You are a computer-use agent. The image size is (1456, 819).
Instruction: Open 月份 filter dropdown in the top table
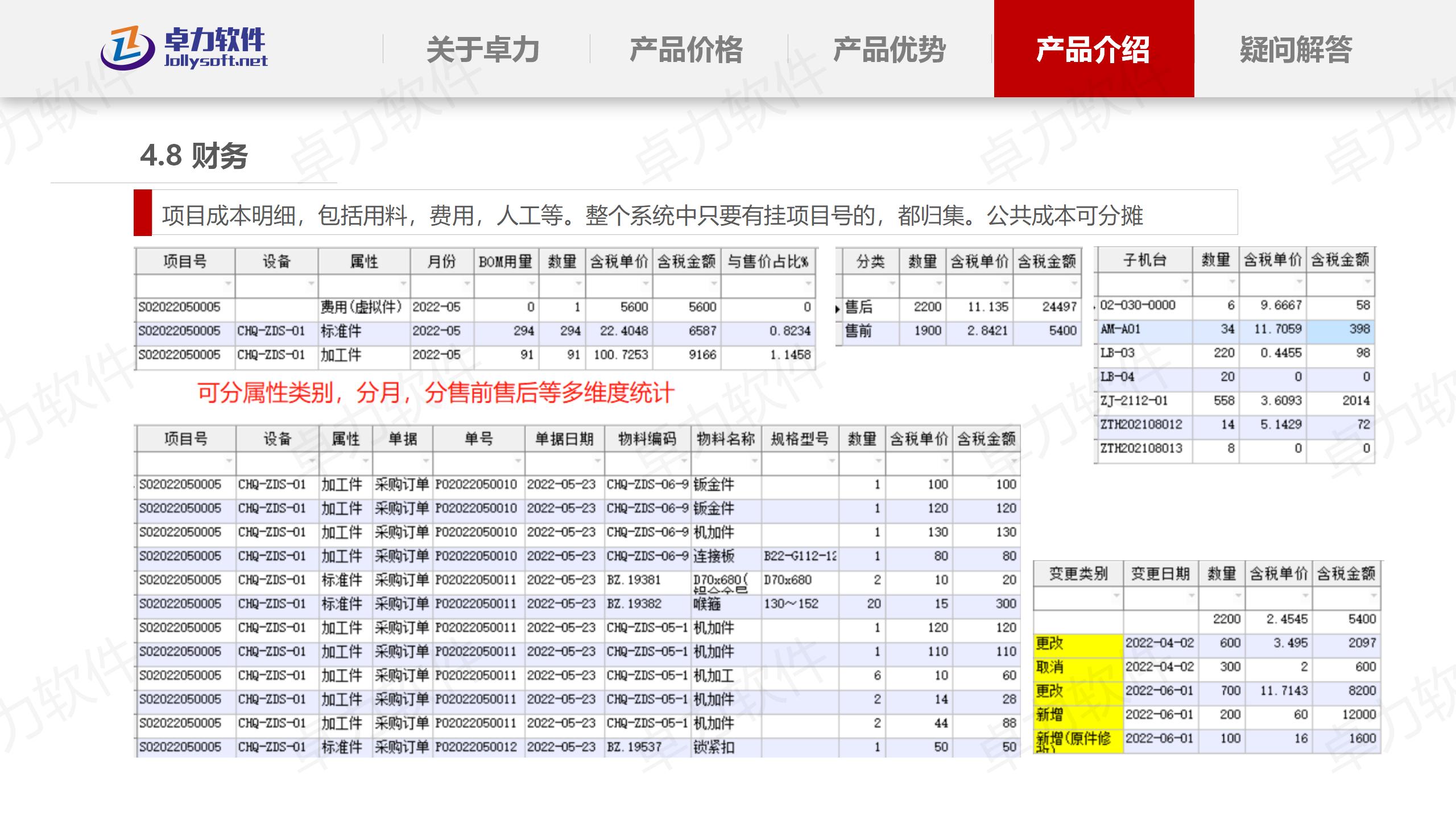pyautogui.click(x=466, y=284)
